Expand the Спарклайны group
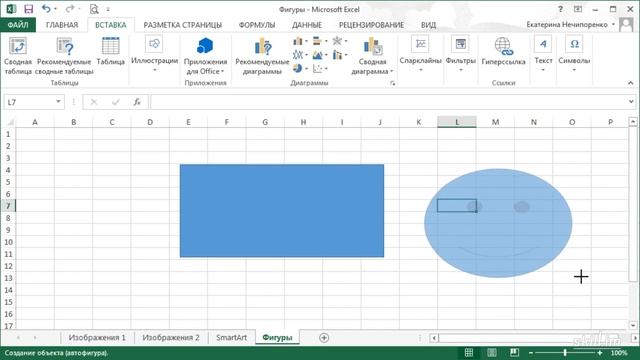 tap(420, 55)
